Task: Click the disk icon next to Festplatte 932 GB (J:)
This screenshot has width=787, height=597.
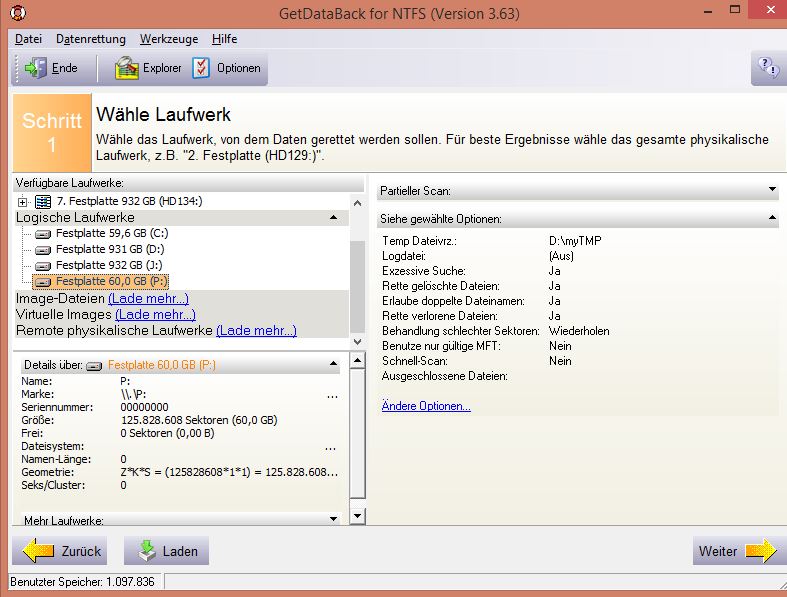Action: (x=43, y=266)
